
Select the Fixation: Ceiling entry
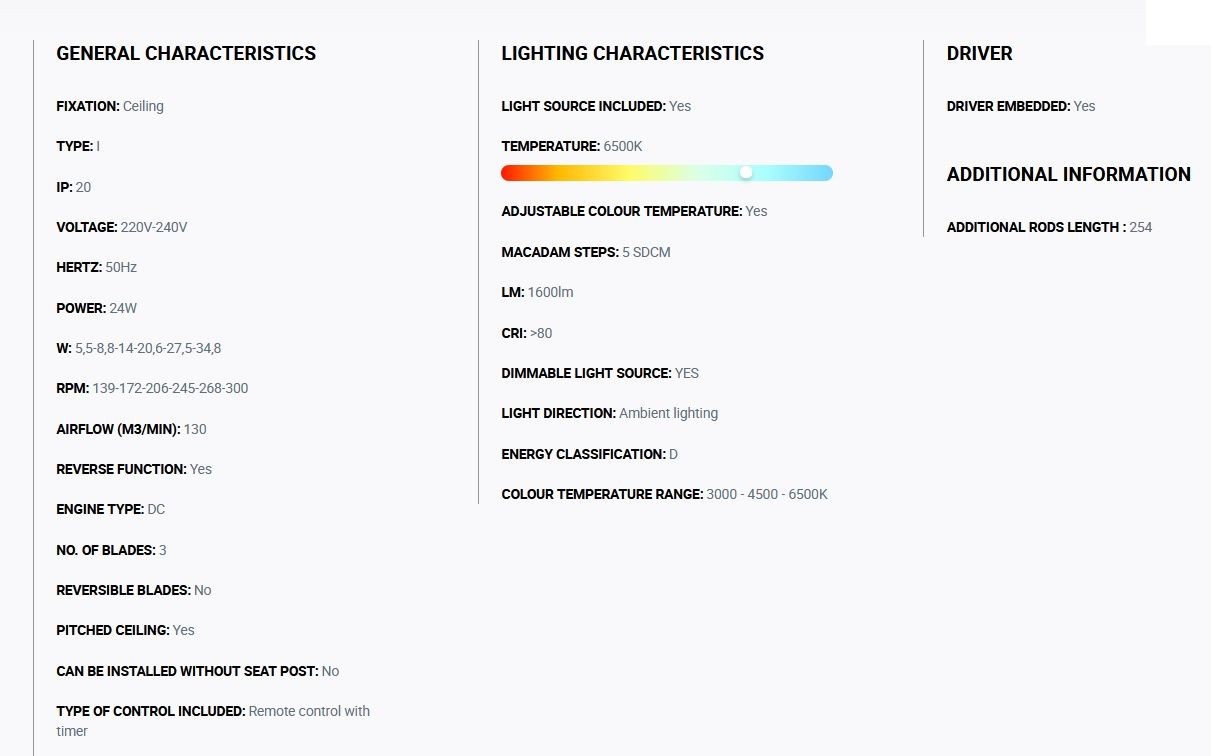point(110,106)
